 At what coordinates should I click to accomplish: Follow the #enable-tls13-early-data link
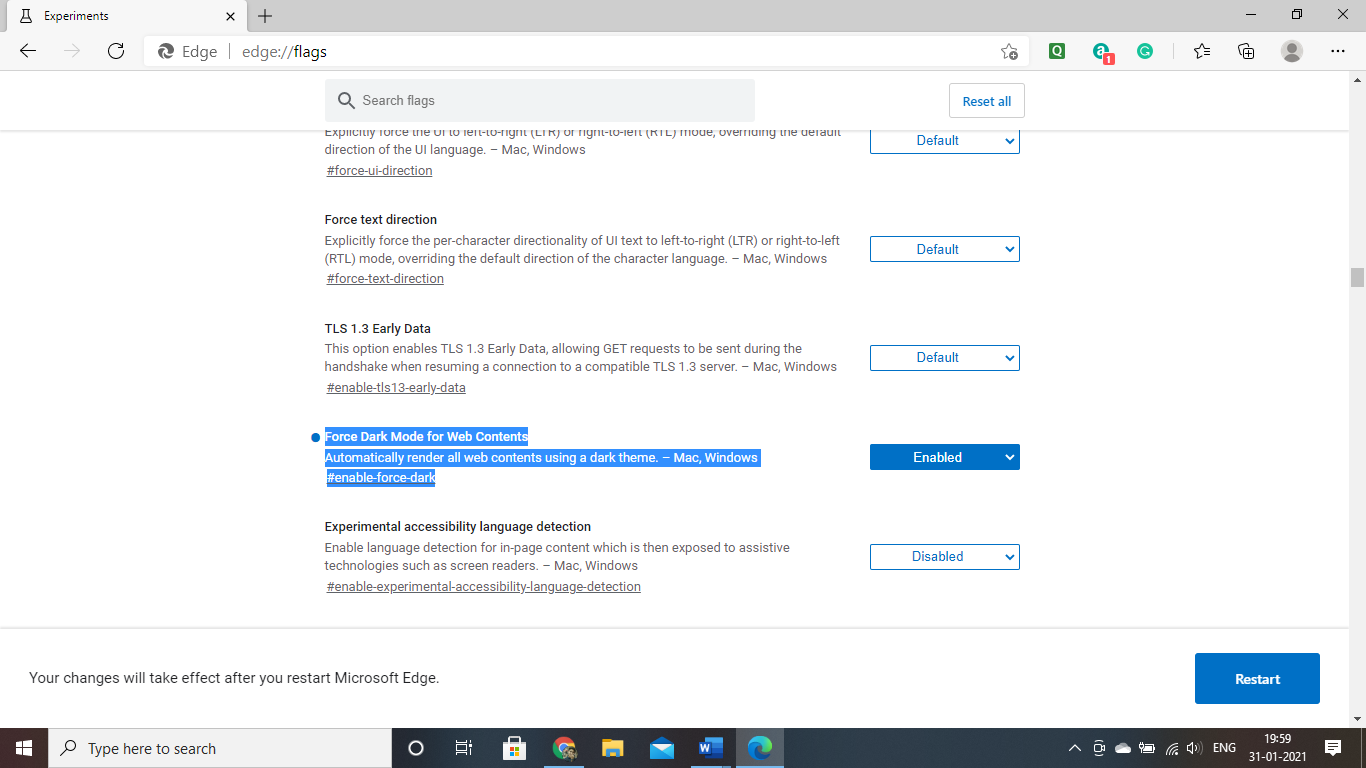tap(396, 387)
